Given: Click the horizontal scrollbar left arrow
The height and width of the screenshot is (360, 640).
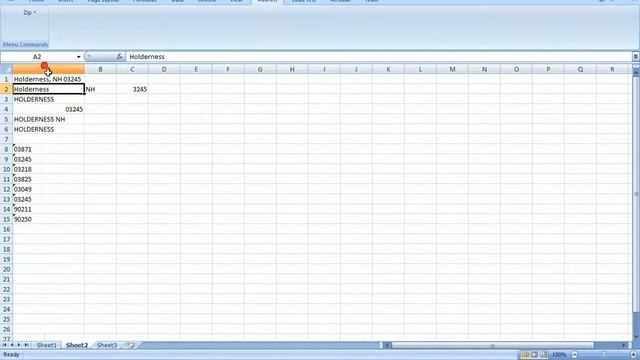Looking at the screenshot, I should coord(388,345).
